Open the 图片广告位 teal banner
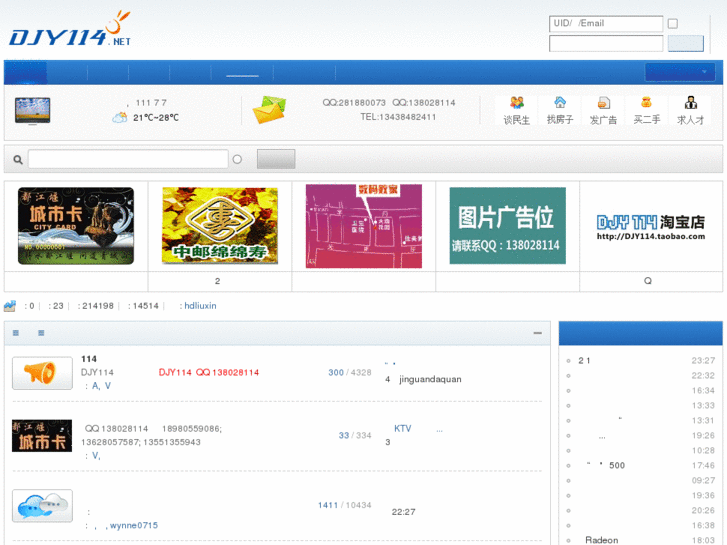The width and height of the screenshot is (727, 545). click(508, 226)
